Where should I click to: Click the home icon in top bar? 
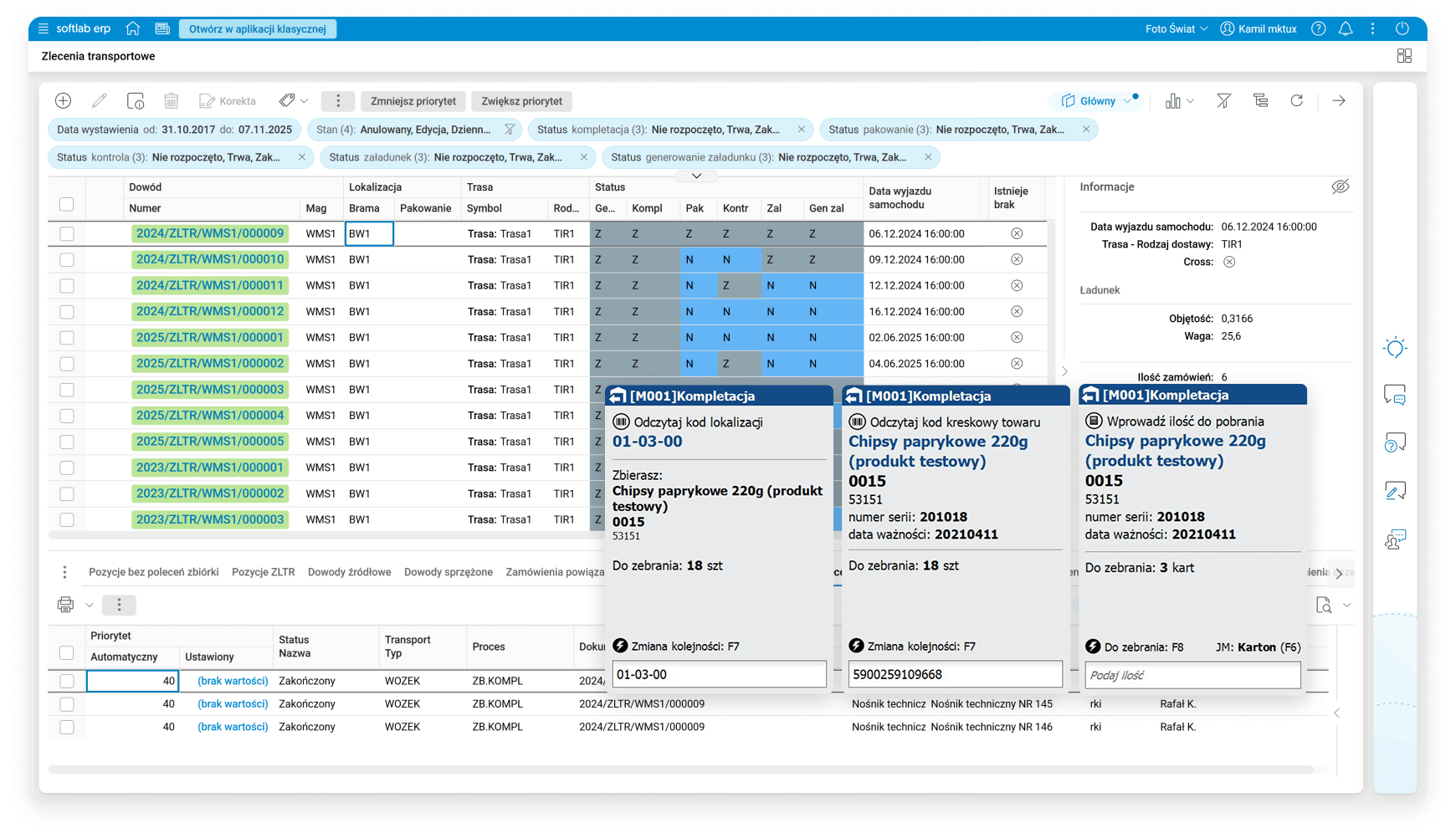tap(132, 28)
